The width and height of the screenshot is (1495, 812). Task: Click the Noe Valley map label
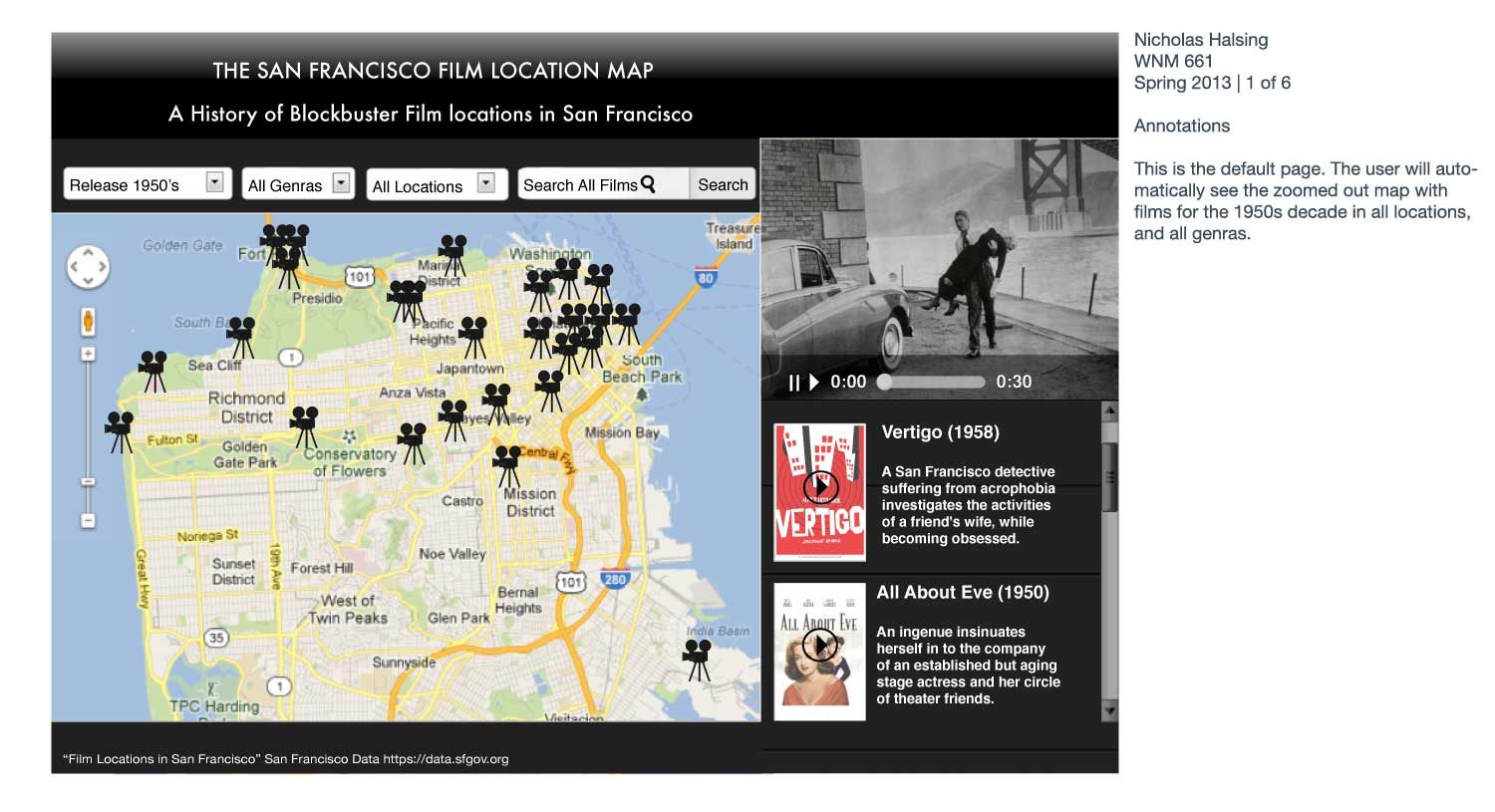tap(452, 554)
